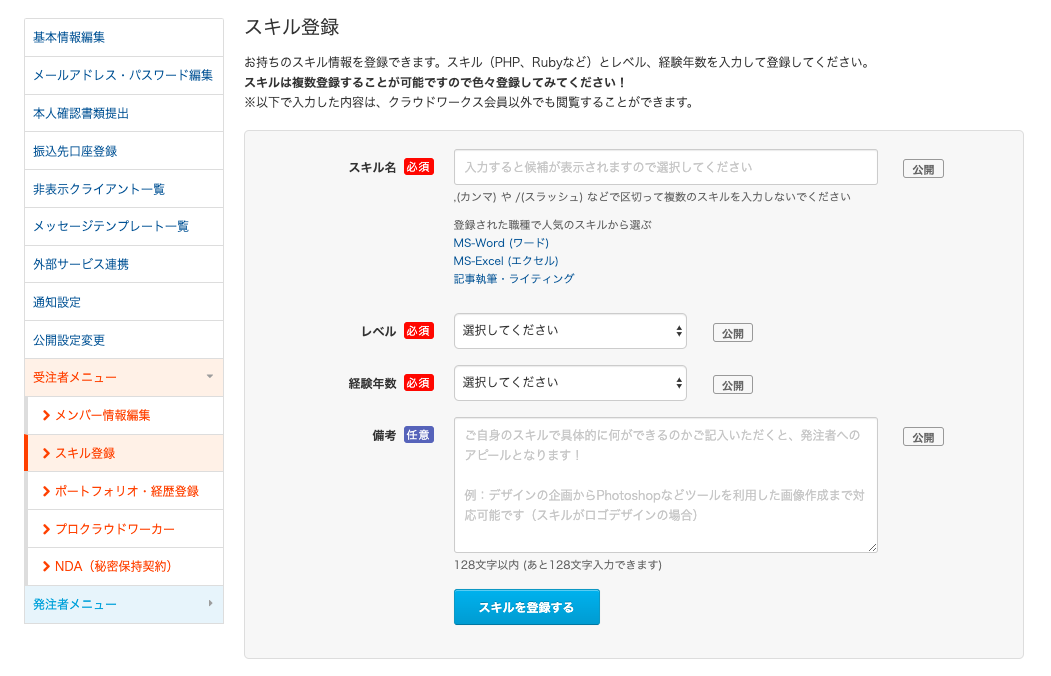Open 基本情報編集 in the sidebar
Image resolution: width=1051 pixels, height=676 pixels.
pyautogui.click(x=124, y=38)
